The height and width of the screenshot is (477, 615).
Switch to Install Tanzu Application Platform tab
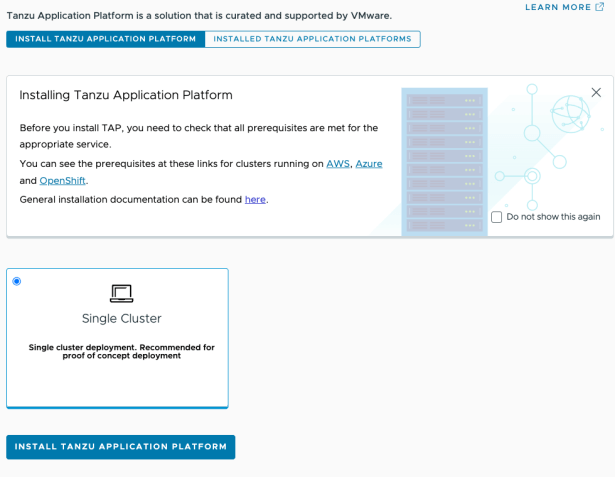(106, 39)
